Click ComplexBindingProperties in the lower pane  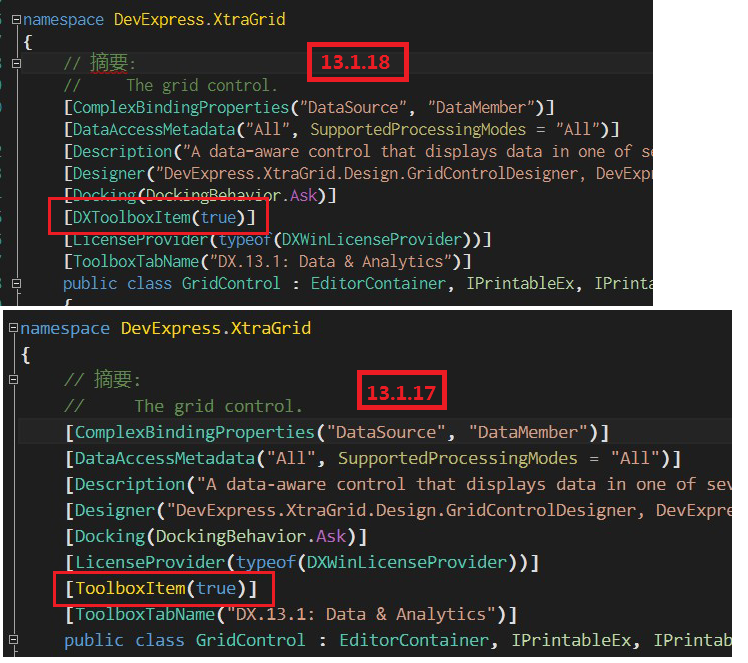click(x=195, y=432)
